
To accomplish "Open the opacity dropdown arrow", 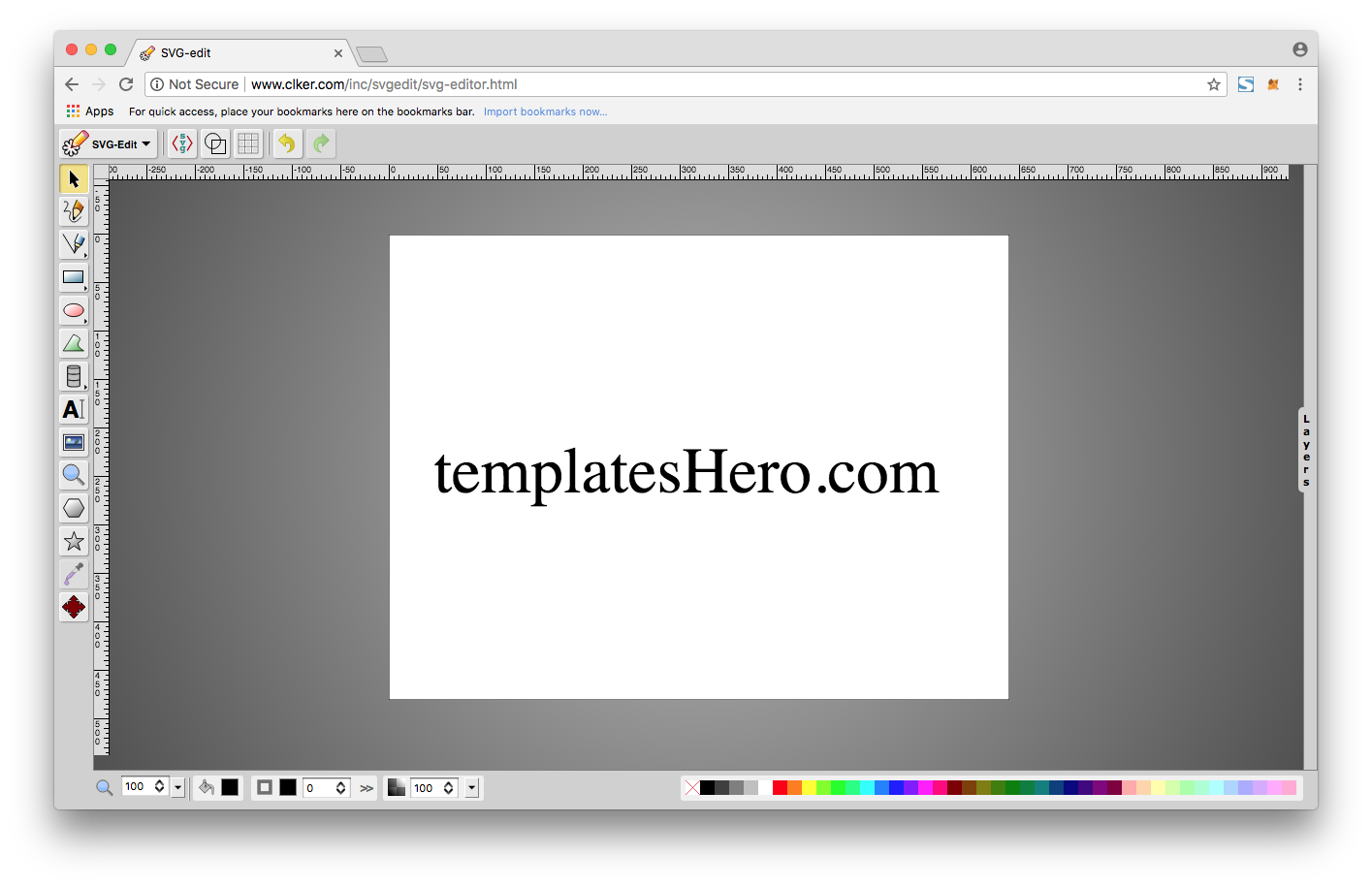I will click(x=472, y=788).
